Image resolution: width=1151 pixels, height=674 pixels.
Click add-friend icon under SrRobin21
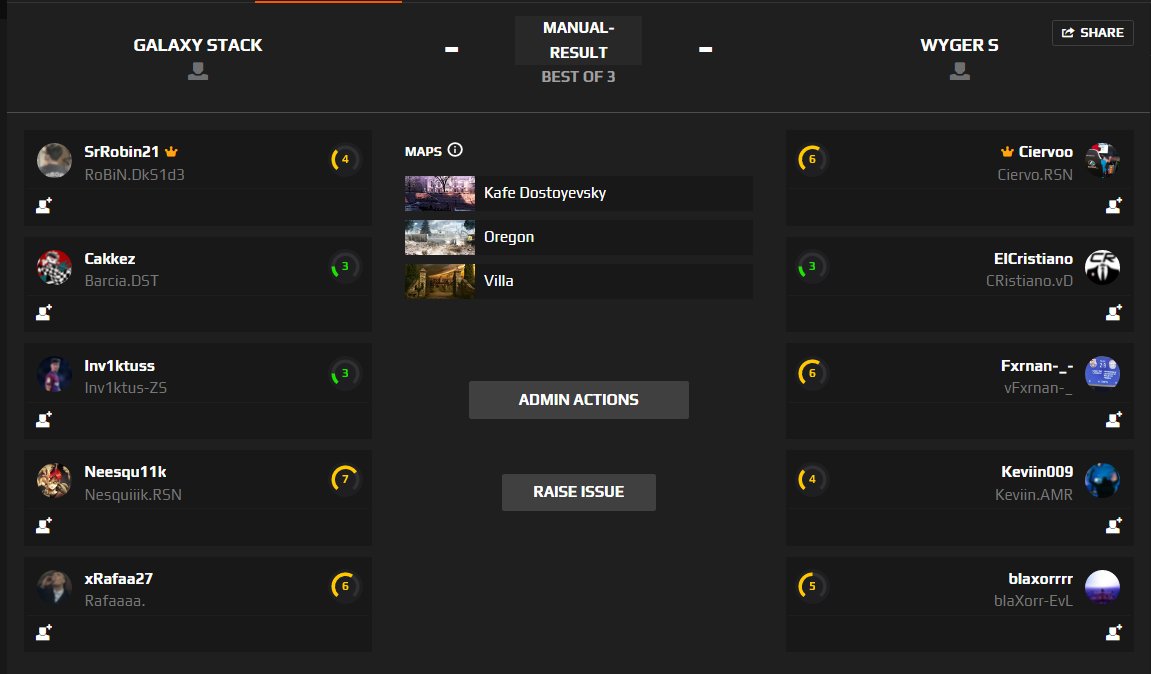tap(44, 206)
